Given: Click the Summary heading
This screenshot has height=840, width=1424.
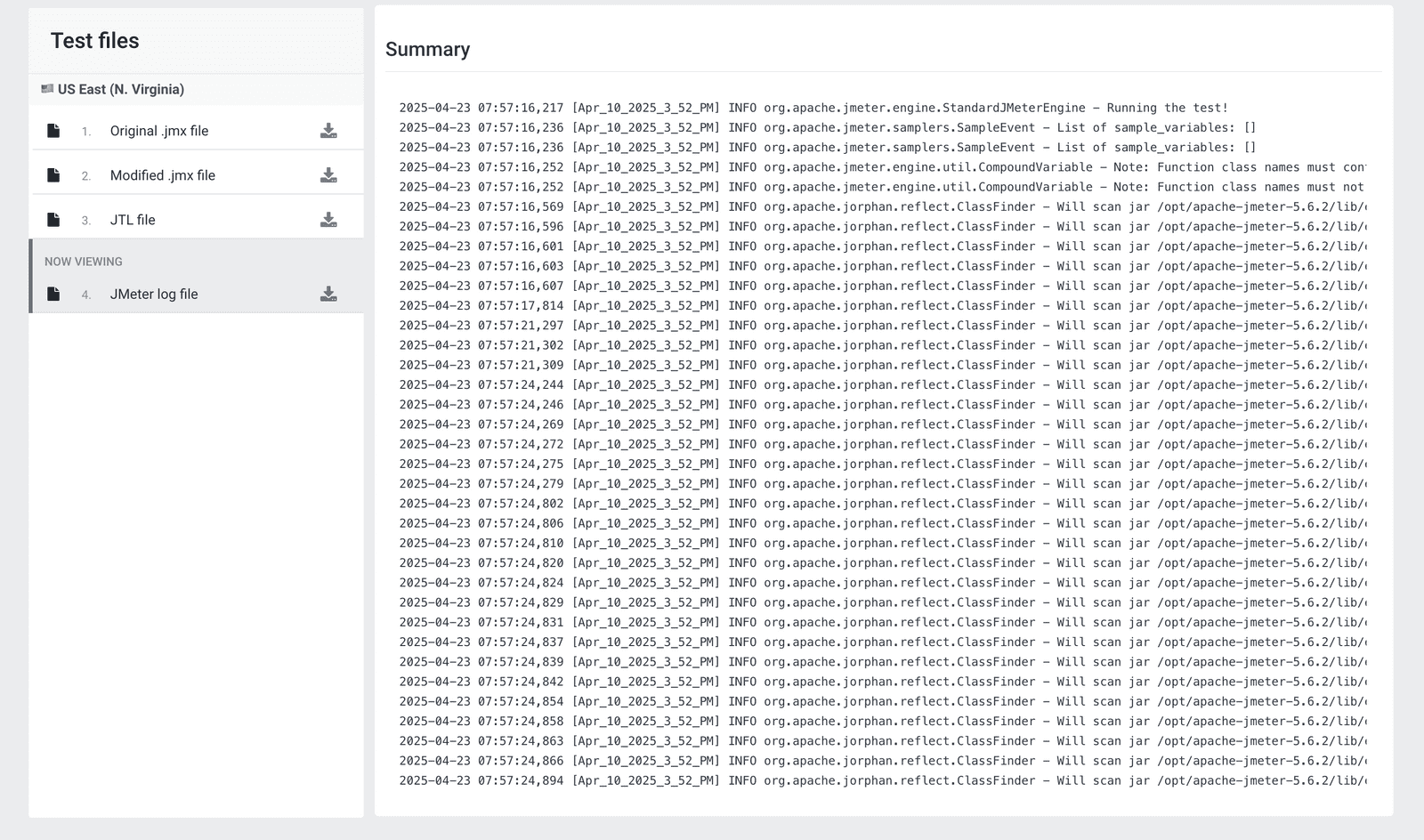Looking at the screenshot, I should [x=427, y=50].
